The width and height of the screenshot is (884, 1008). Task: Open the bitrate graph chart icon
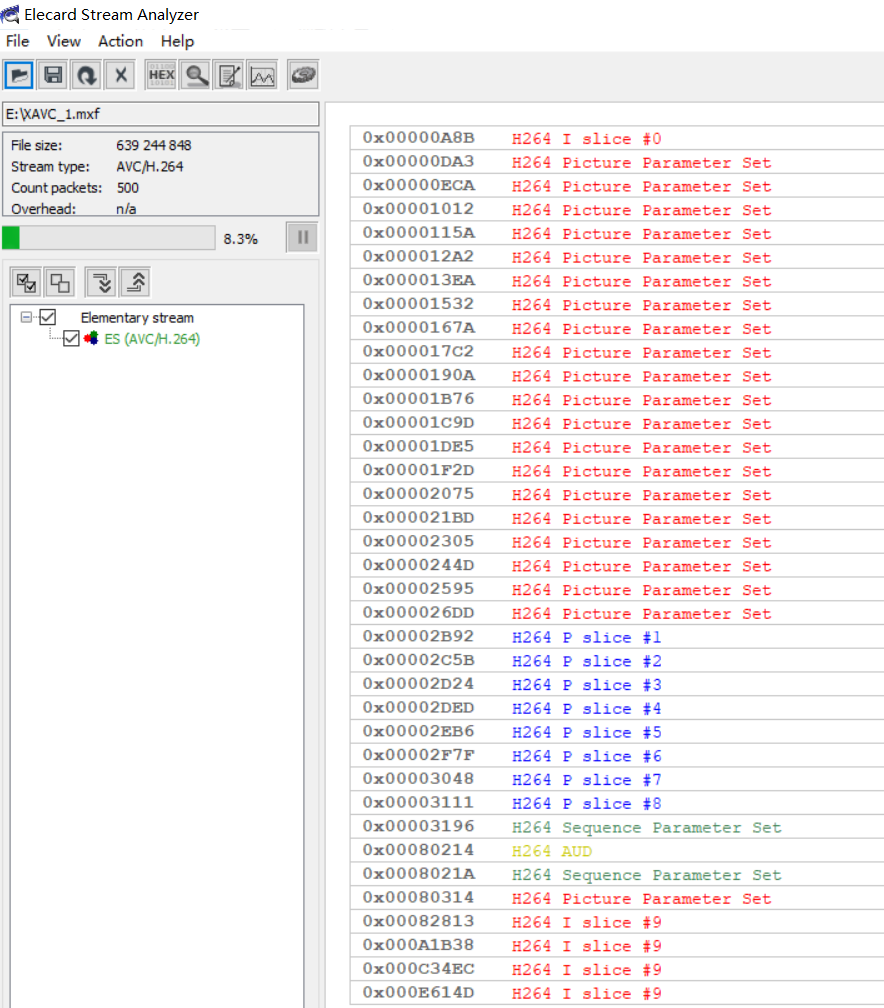coord(263,76)
